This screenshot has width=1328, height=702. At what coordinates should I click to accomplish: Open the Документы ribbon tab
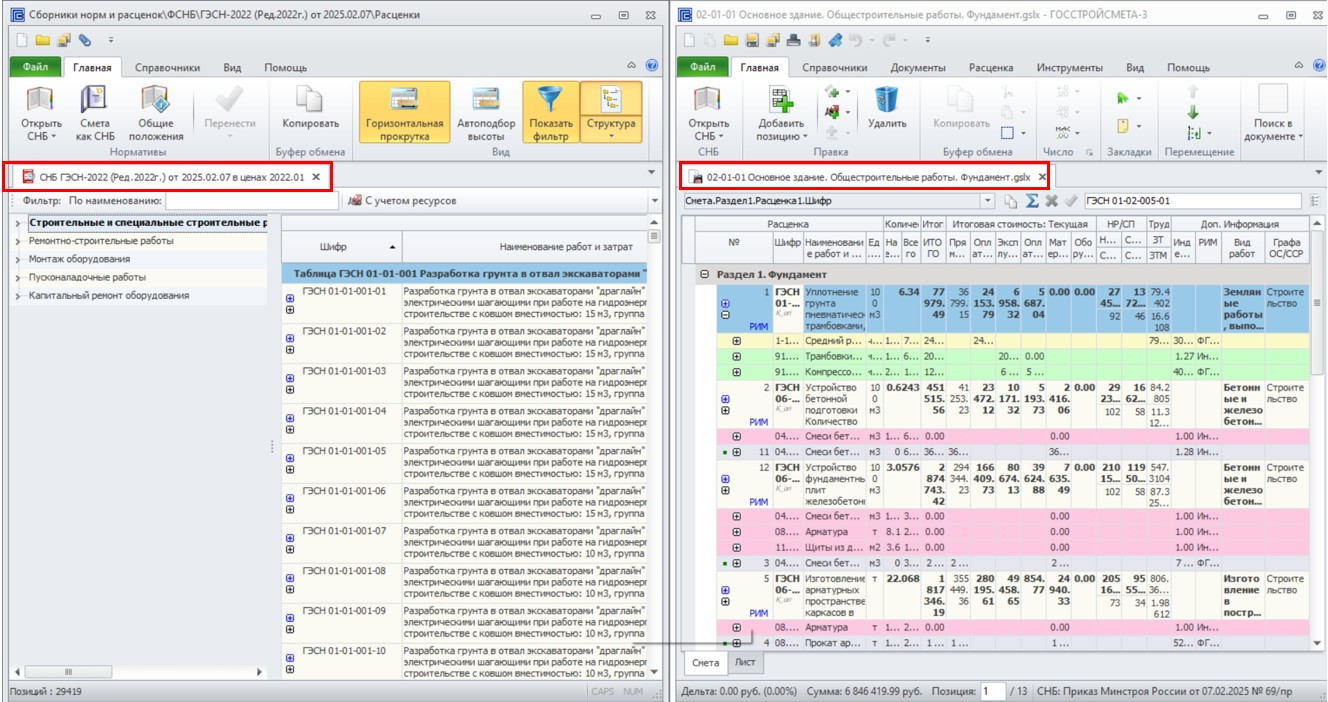(918, 67)
